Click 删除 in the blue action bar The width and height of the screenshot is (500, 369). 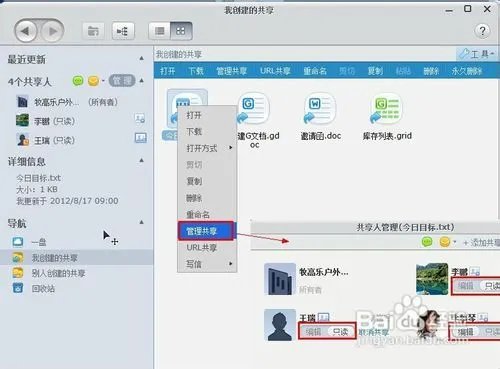(431, 71)
